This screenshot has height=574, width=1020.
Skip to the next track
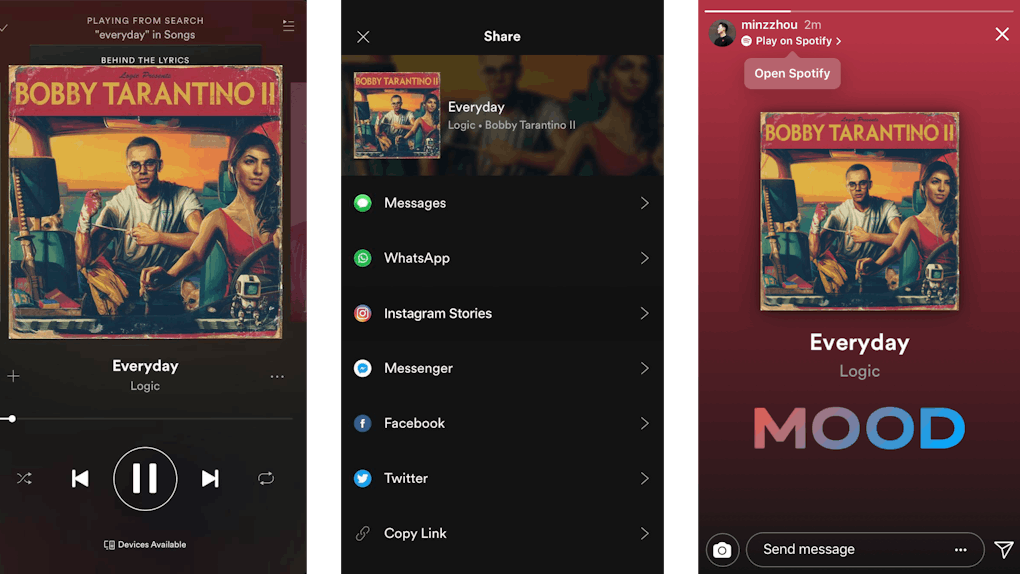[210, 479]
